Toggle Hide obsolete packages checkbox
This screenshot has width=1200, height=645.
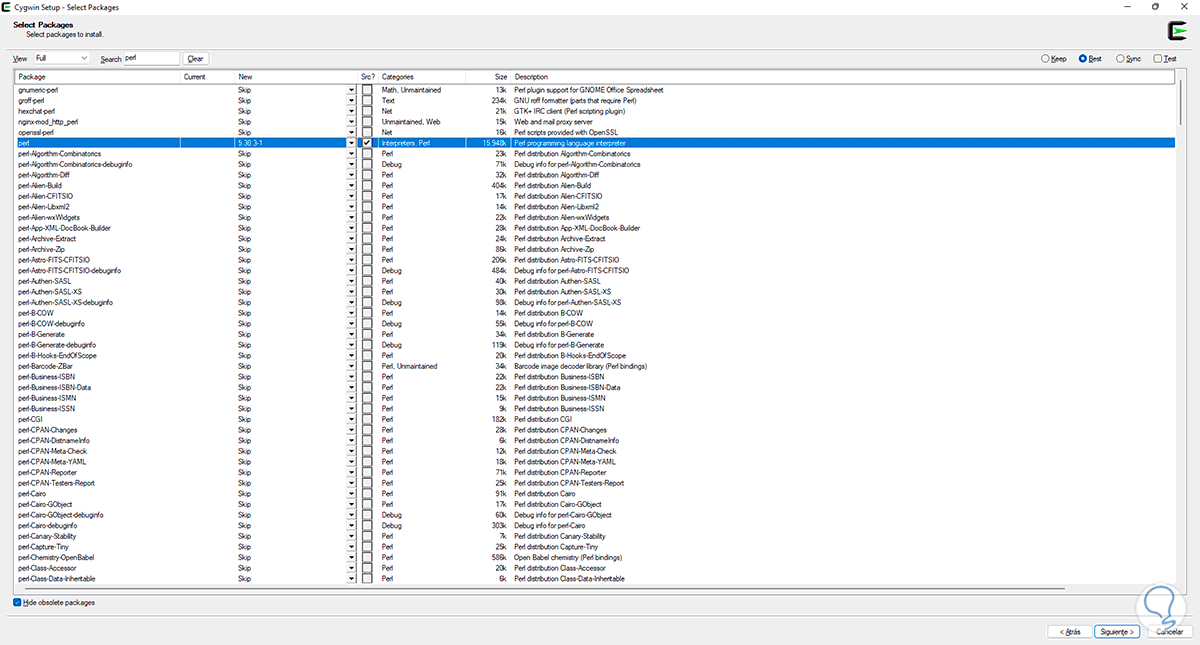(x=54, y=602)
